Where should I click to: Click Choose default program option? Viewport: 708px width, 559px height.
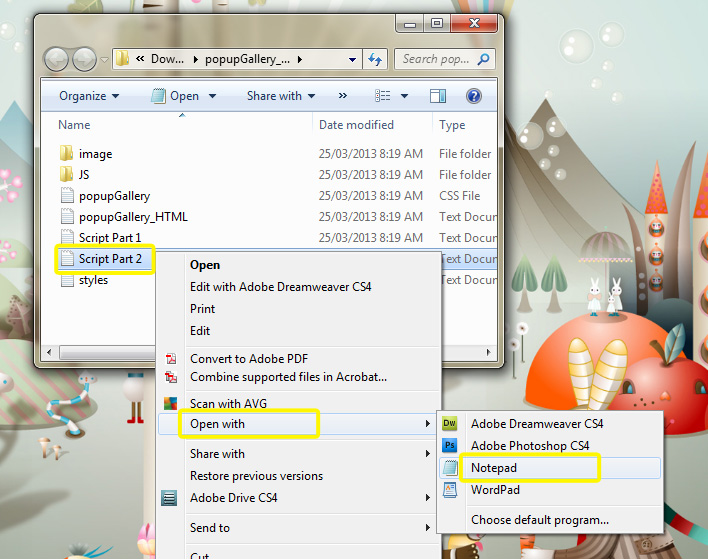click(x=540, y=520)
